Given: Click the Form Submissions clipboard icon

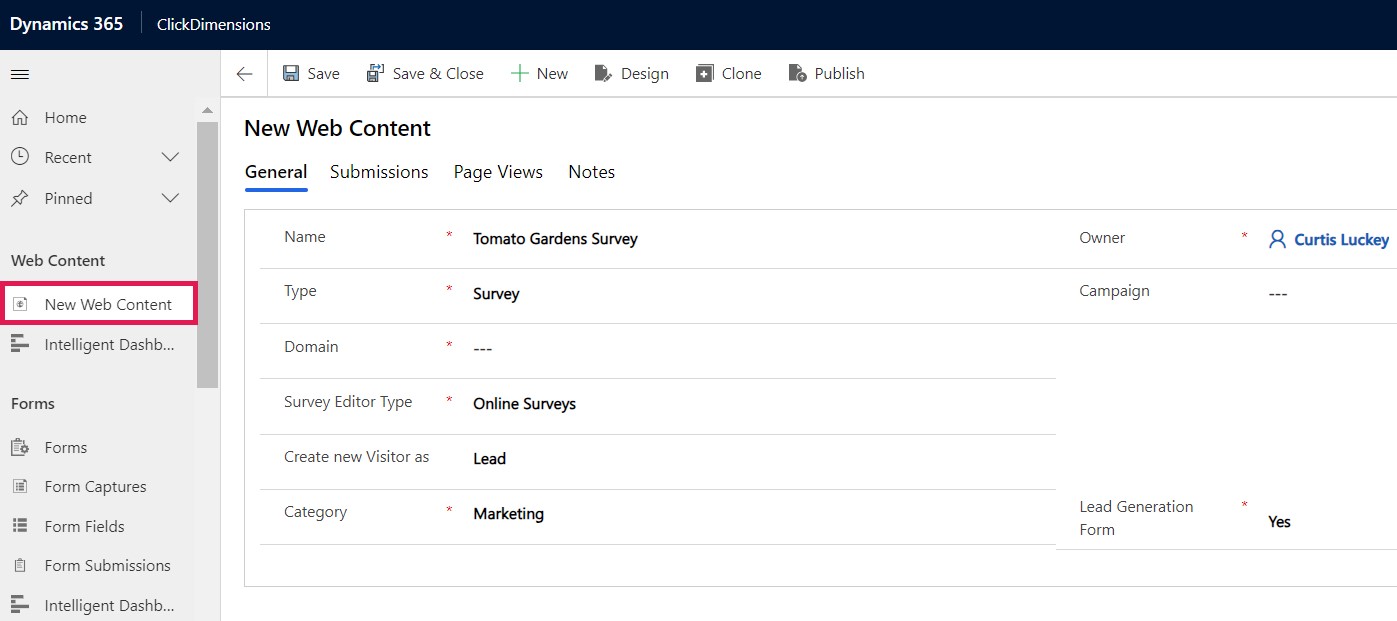Looking at the screenshot, I should pos(20,565).
